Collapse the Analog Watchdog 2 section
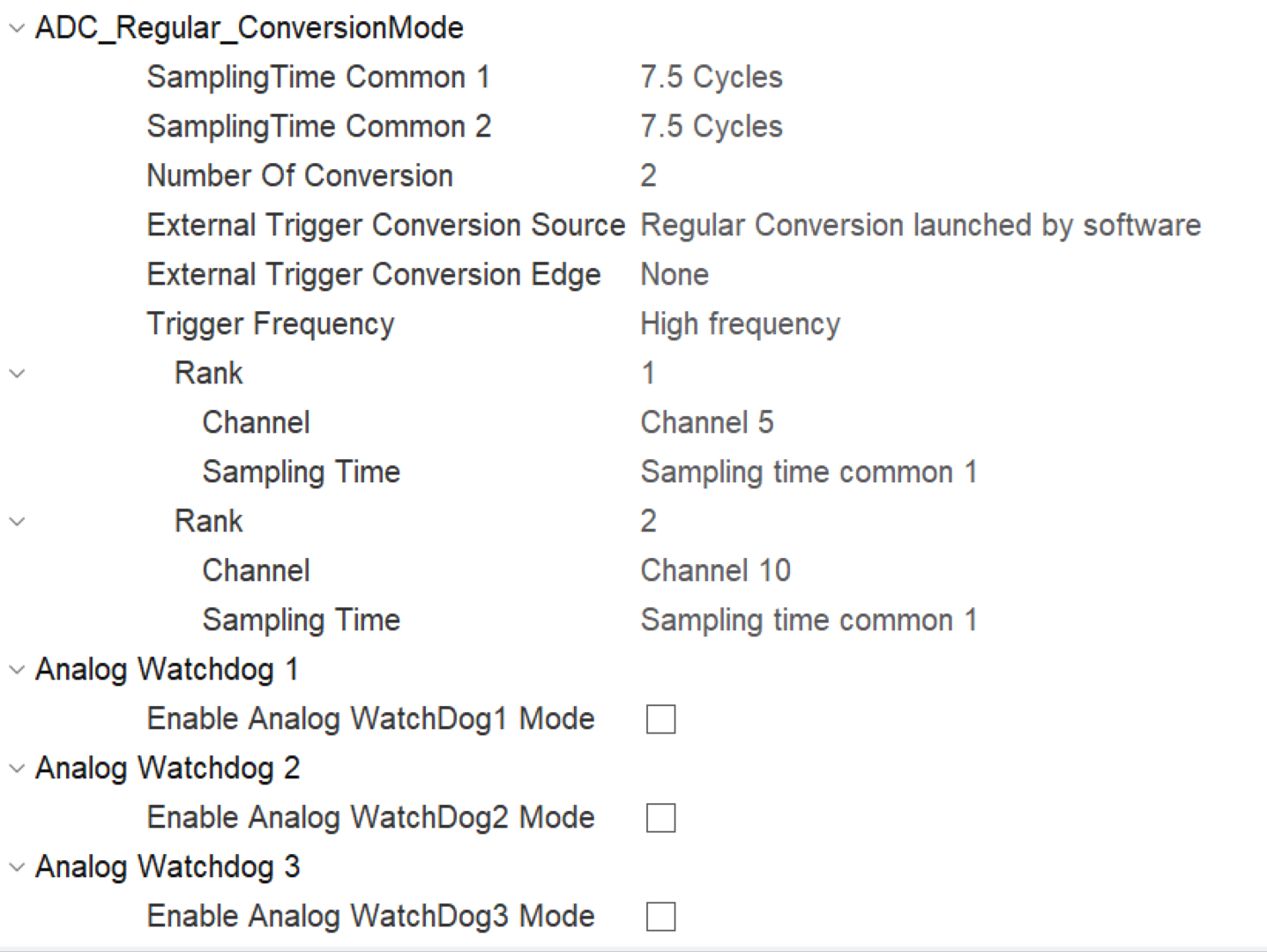The height and width of the screenshot is (952, 1267). point(16,769)
